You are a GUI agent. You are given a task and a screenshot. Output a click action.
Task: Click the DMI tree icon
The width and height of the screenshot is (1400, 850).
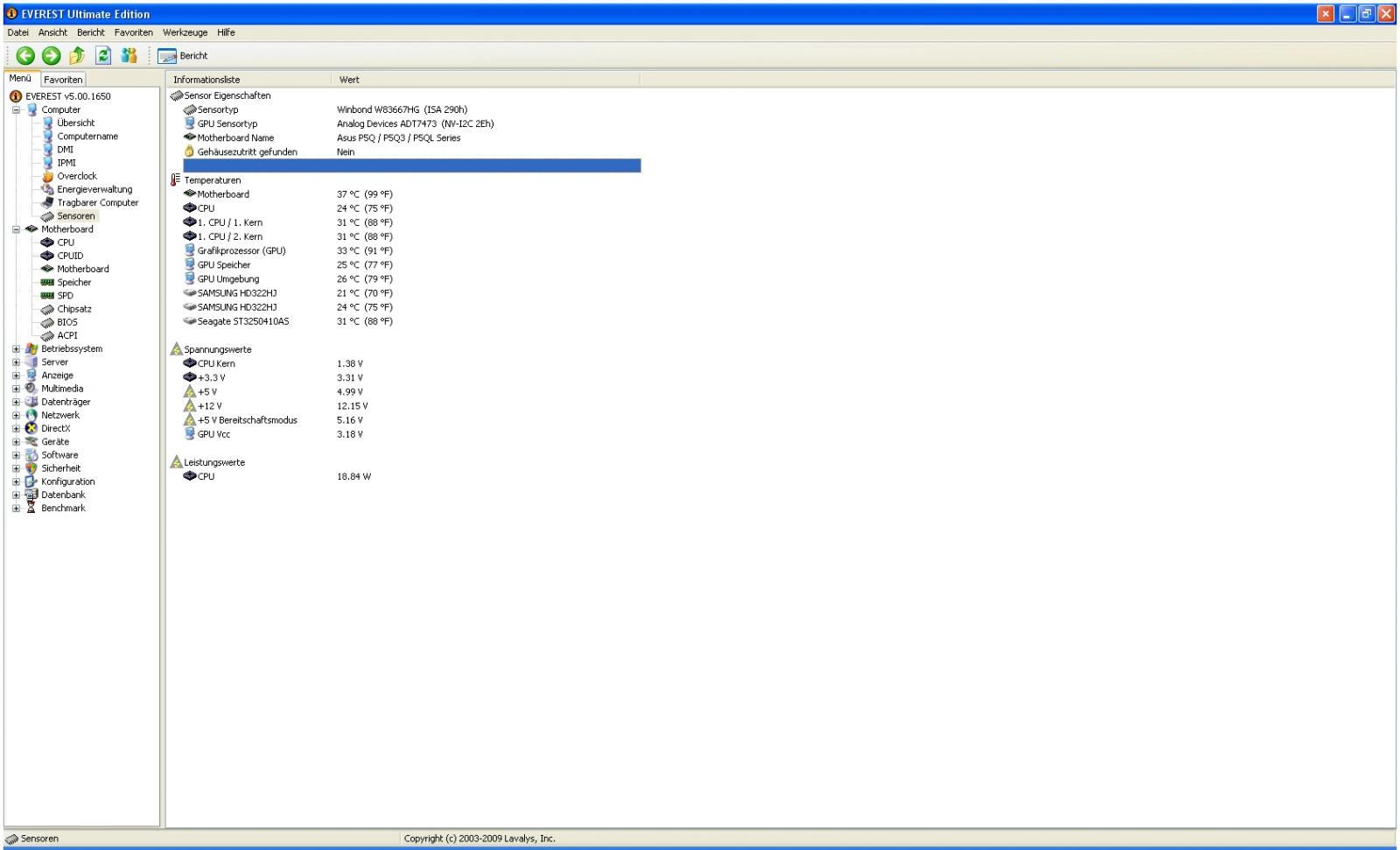pos(47,150)
